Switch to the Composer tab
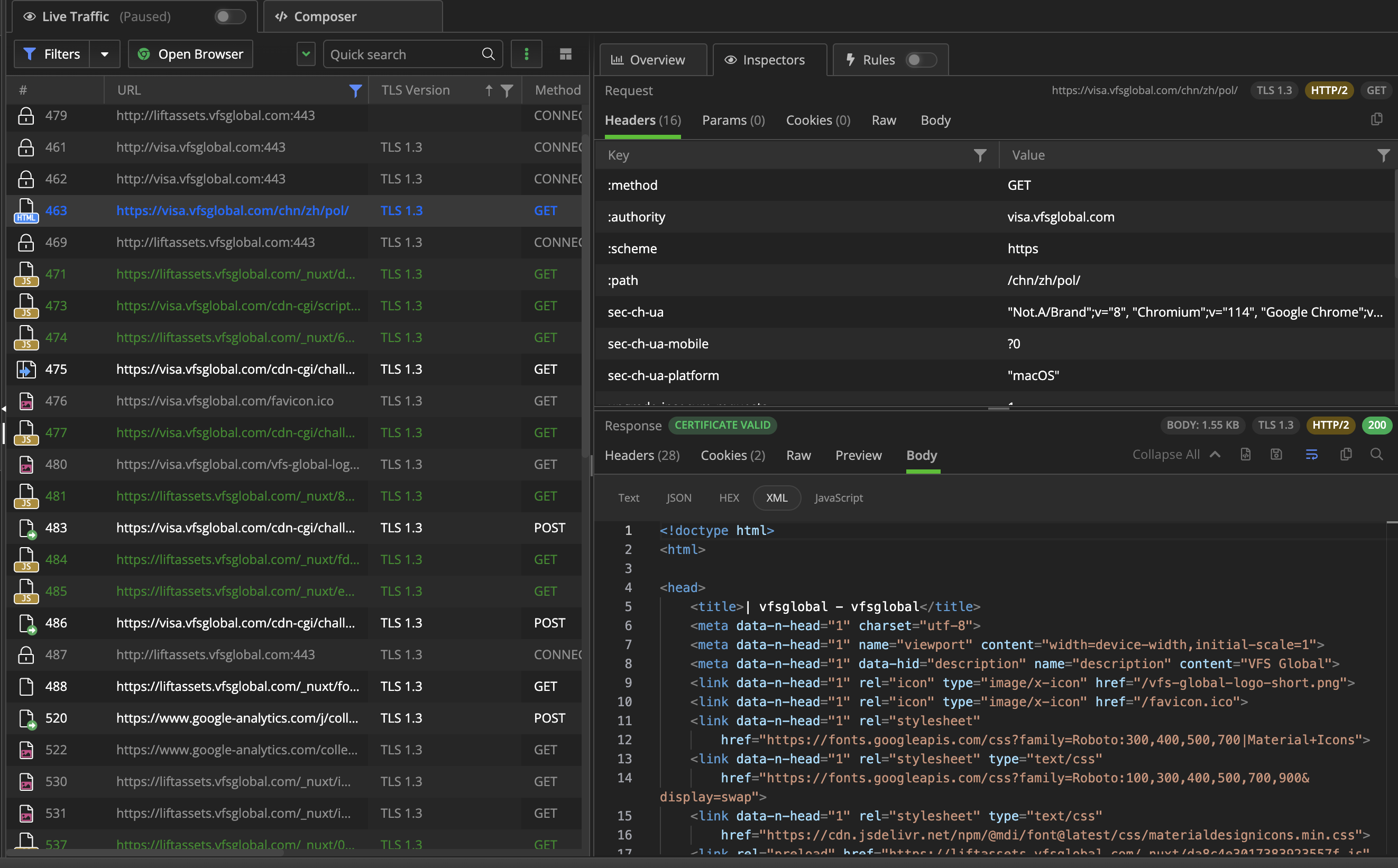 coord(324,16)
